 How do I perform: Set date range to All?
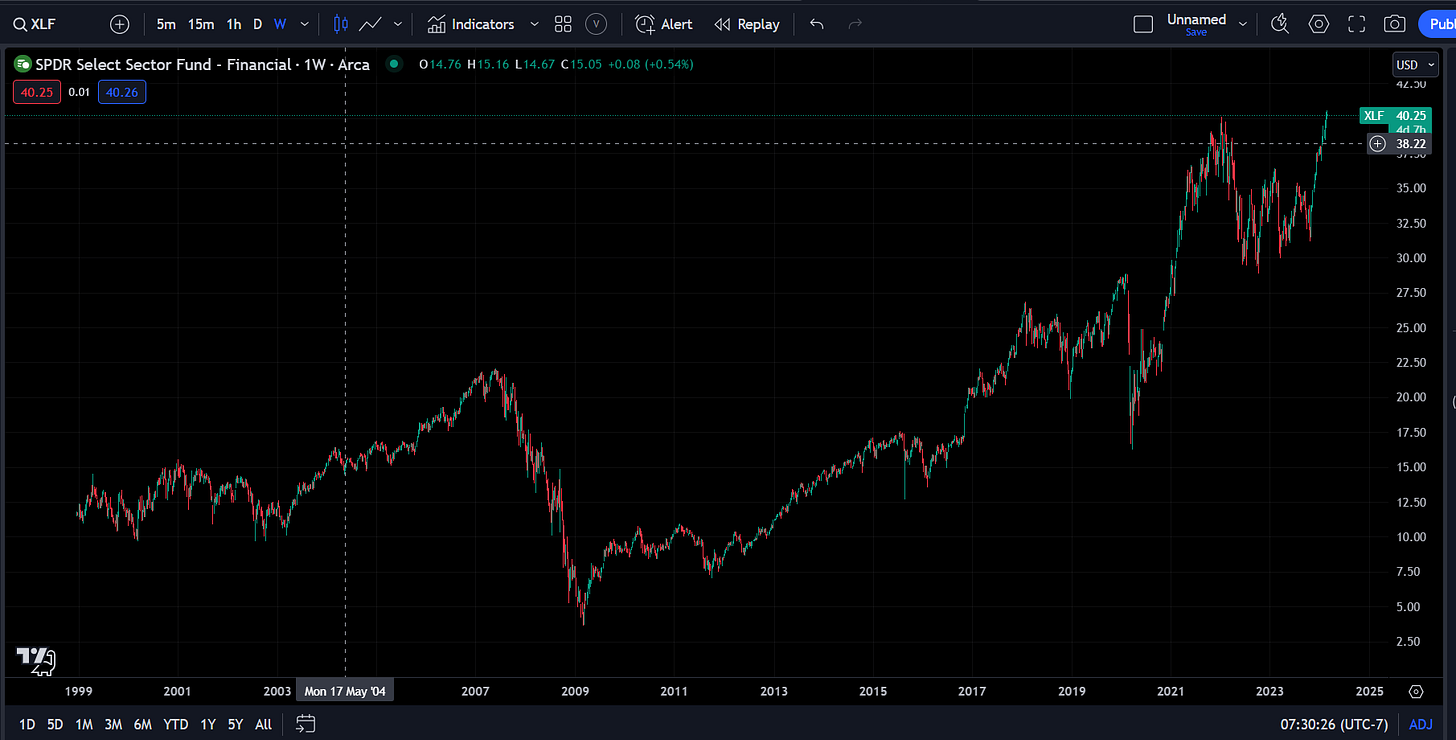263,724
